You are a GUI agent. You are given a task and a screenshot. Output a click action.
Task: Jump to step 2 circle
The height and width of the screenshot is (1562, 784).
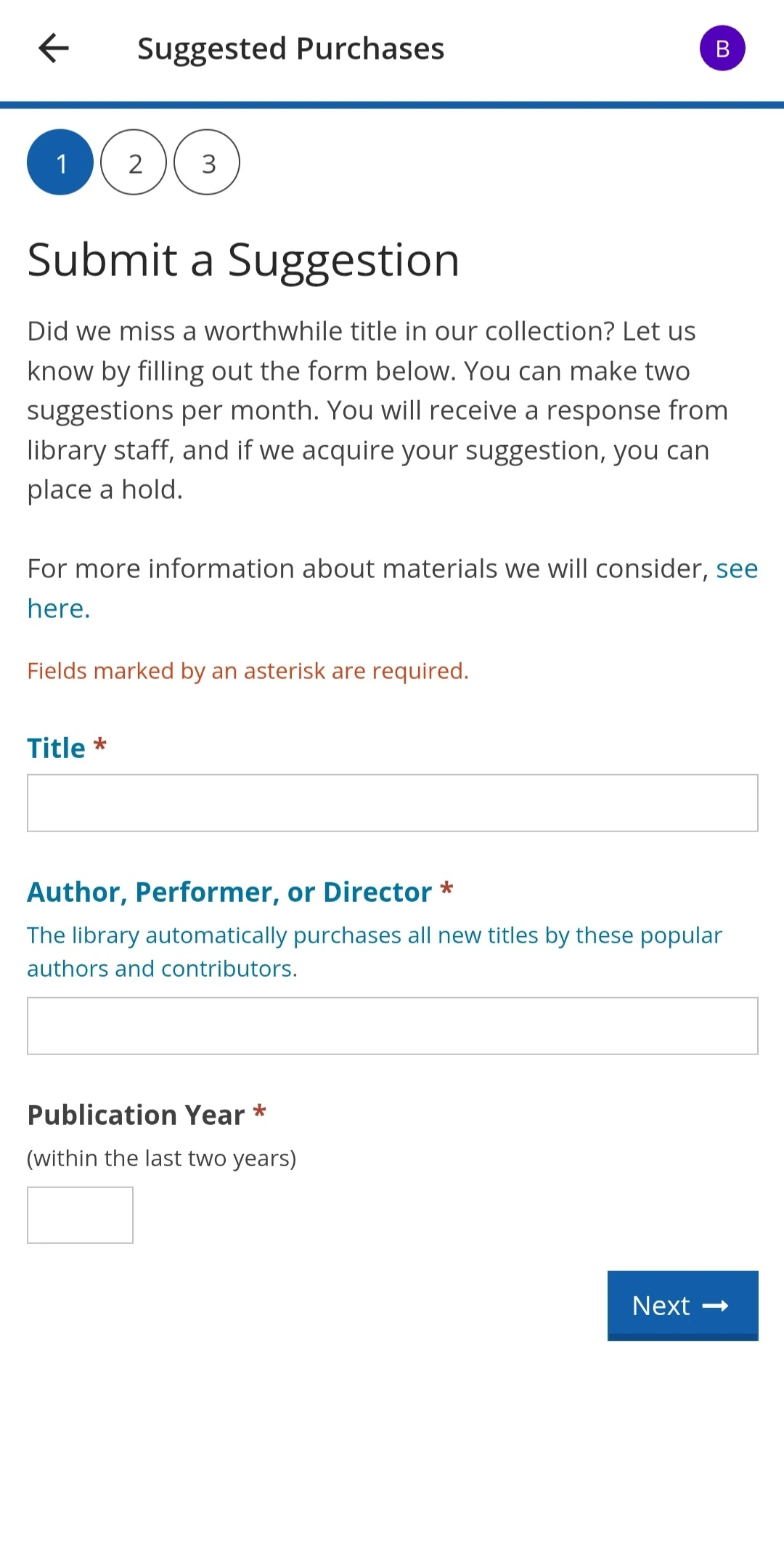[x=134, y=163]
